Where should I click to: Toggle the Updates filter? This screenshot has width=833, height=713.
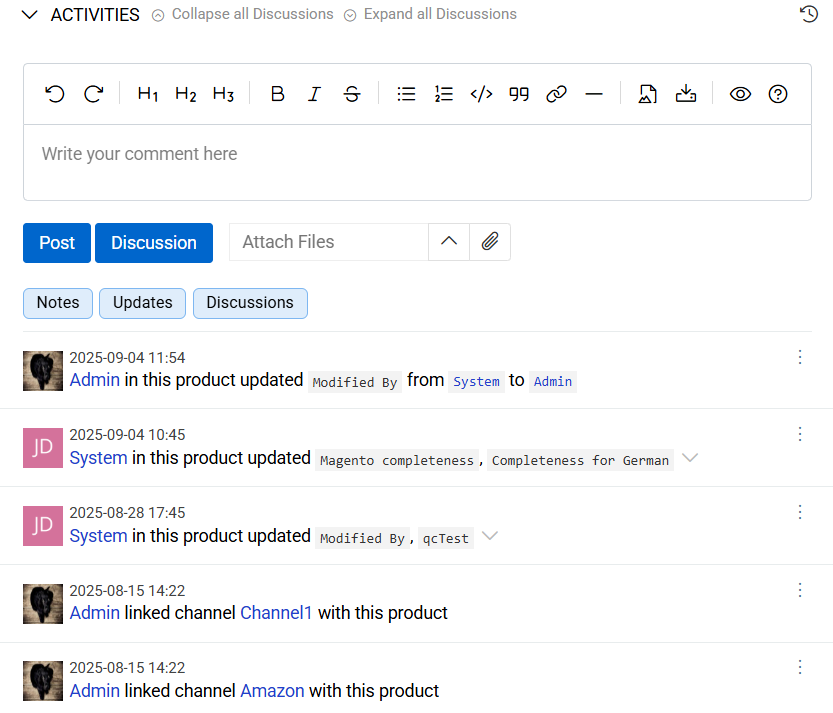pyautogui.click(x=142, y=303)
